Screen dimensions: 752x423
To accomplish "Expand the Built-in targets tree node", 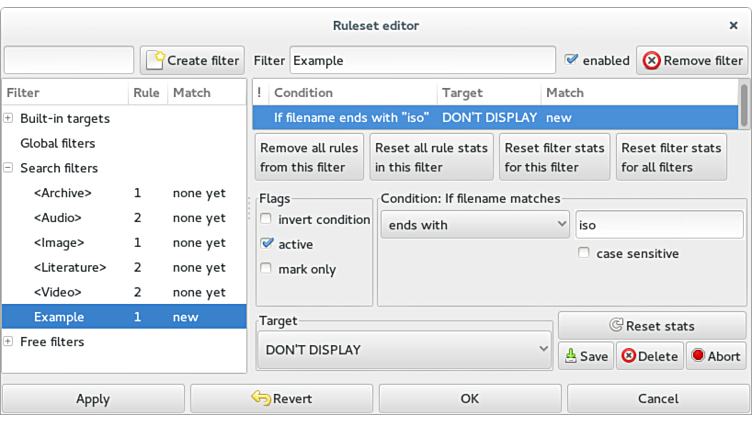I will click(x=8, y=118).
